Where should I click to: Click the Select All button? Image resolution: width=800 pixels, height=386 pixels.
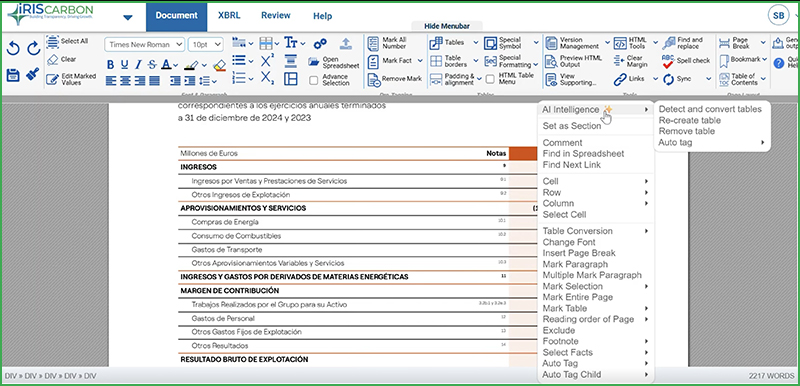click(68, 41)
